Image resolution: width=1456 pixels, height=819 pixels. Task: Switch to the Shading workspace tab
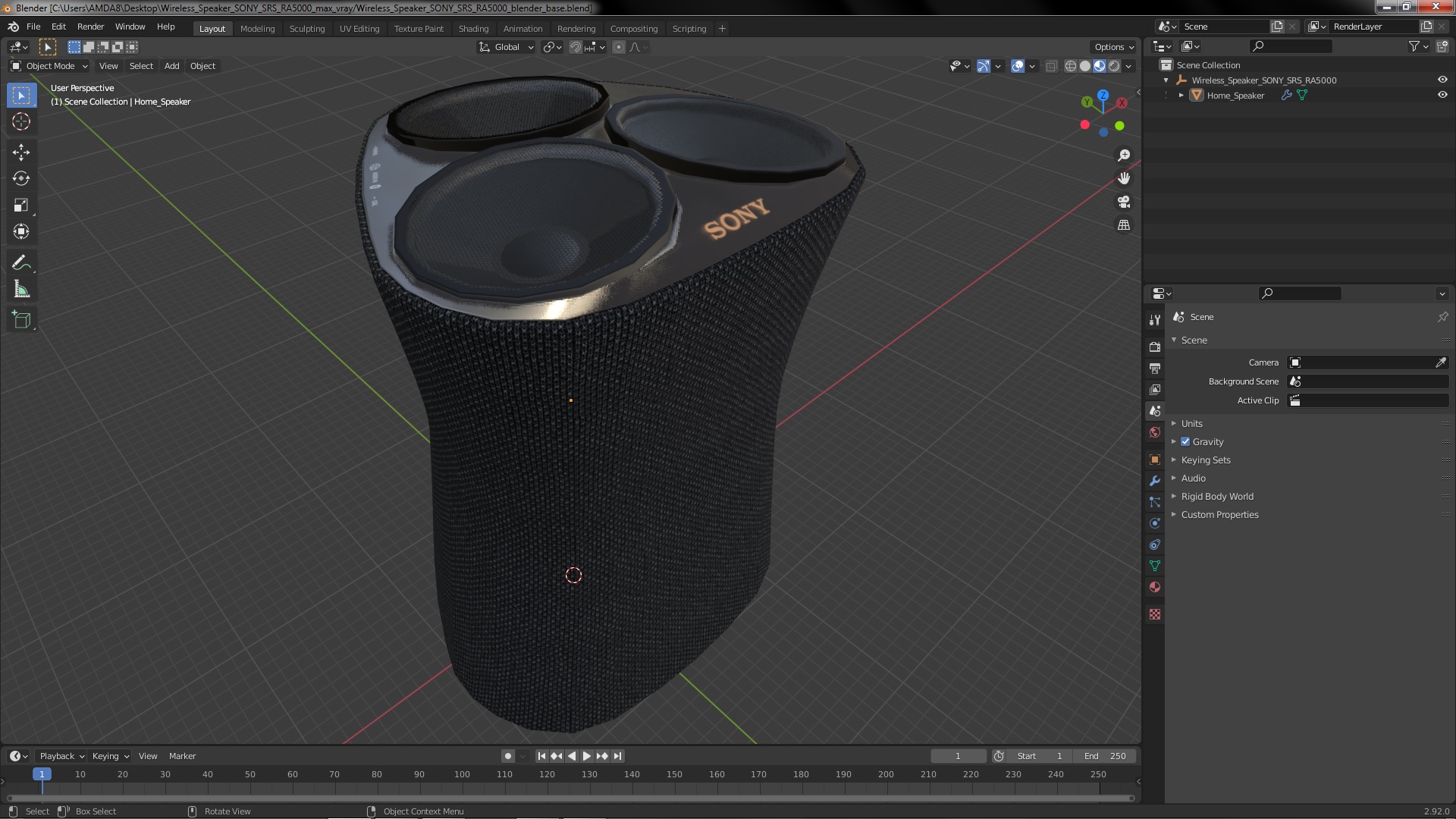coord(473,29)
